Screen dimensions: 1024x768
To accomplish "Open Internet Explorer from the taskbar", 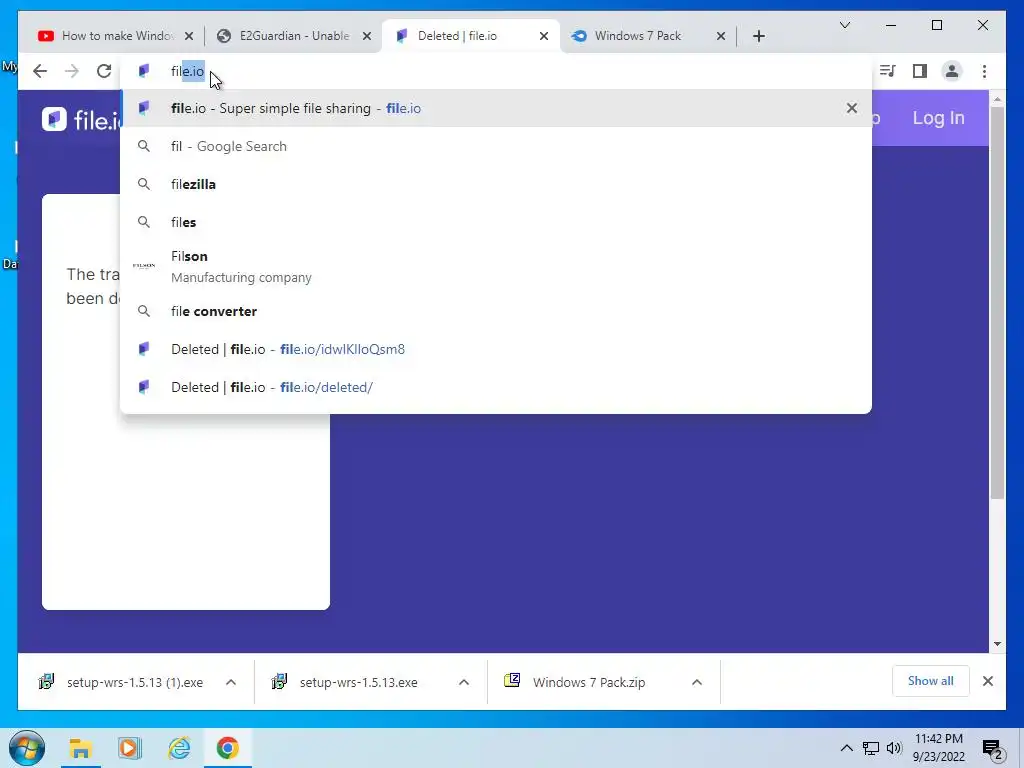I will click(179, 748).
